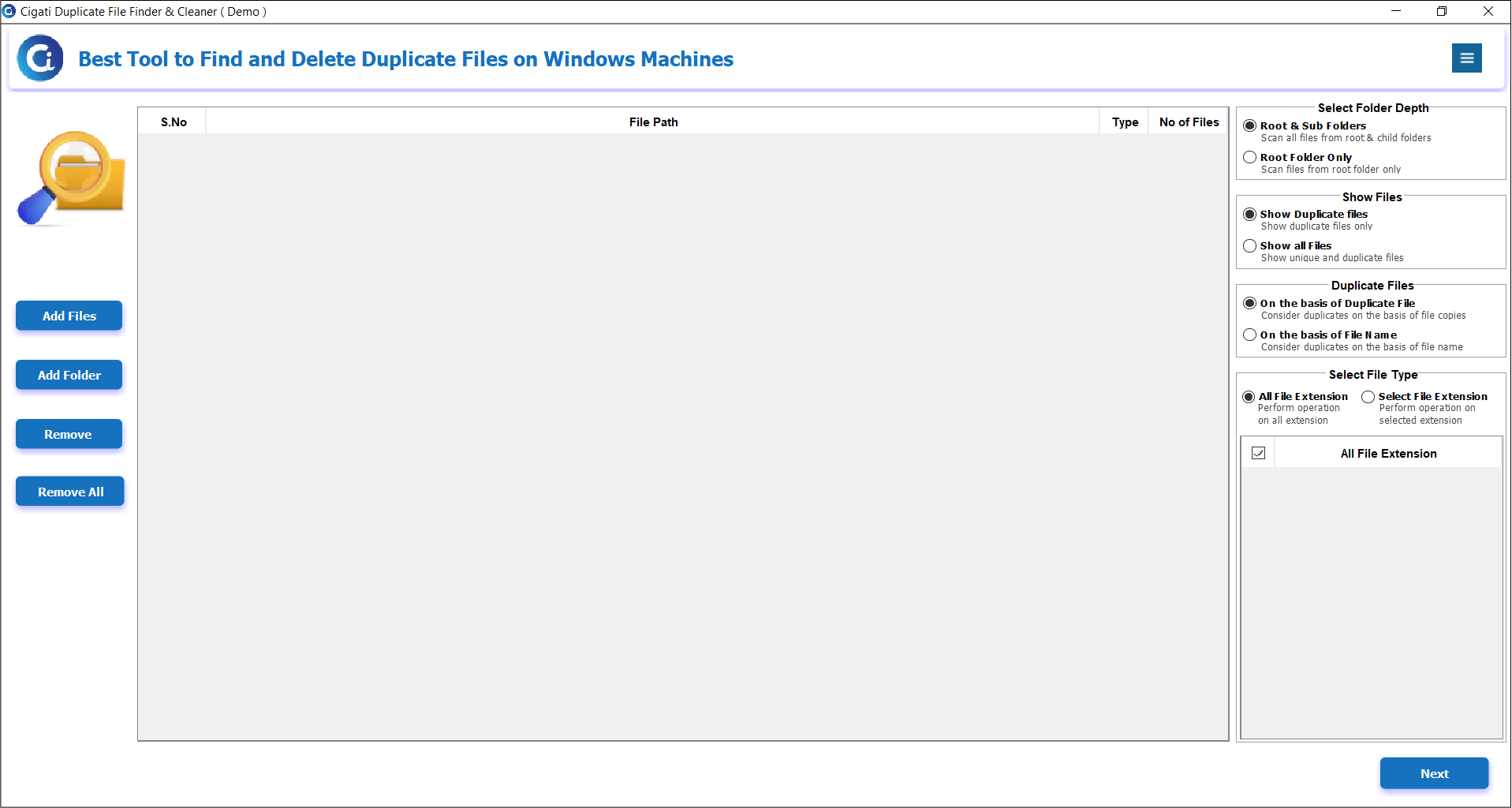Toggle the All File Extension checkbox
This screenshot has height=808, width=1512.
tap(1258, 453)
